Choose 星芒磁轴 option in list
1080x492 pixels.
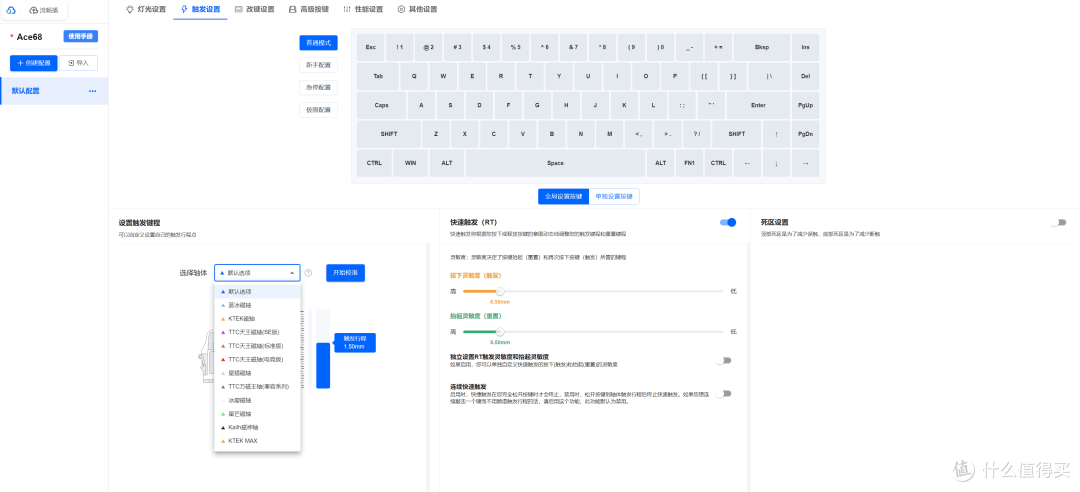[x=257, y=413]
